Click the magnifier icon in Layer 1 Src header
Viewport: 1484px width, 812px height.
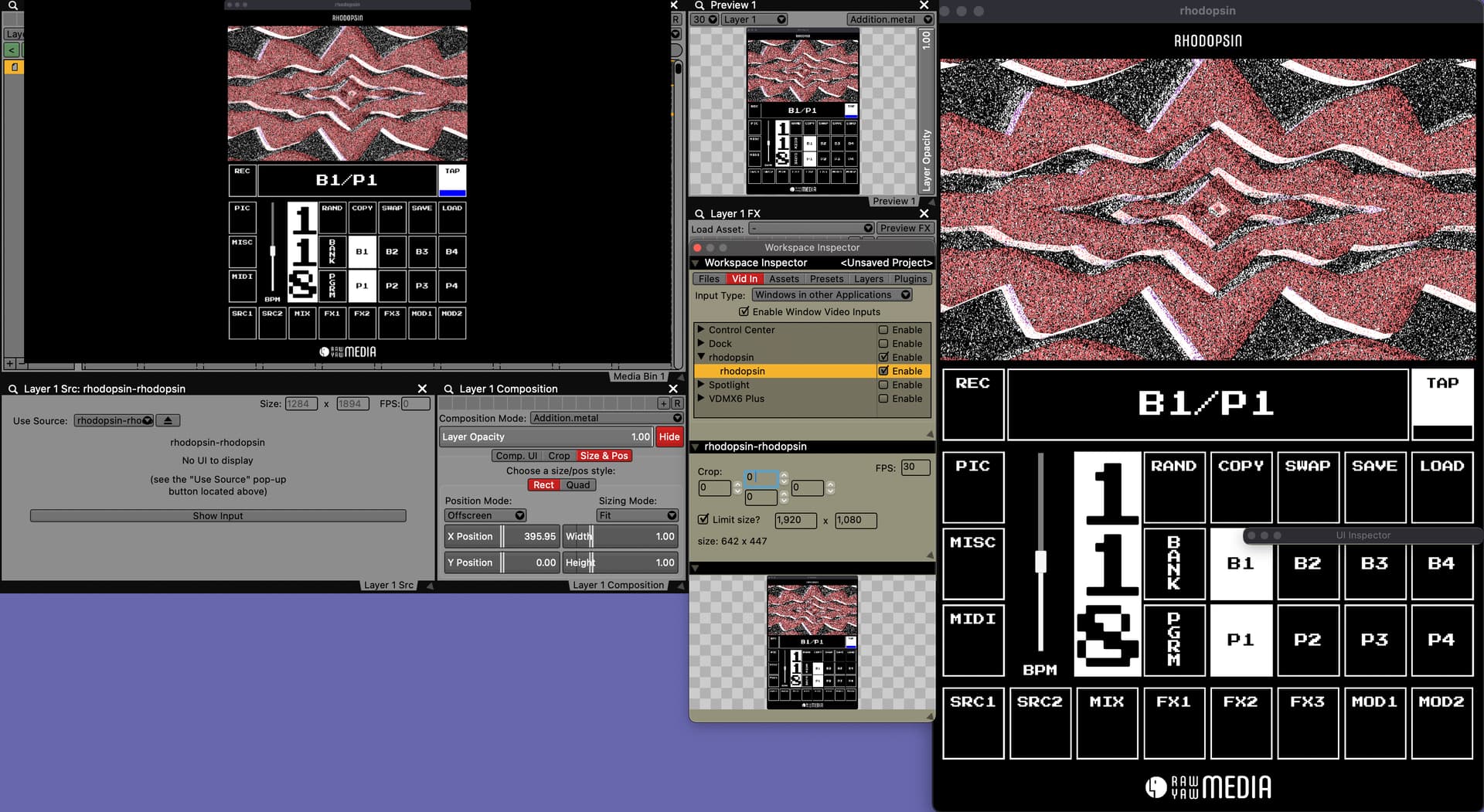pos(13,389)
